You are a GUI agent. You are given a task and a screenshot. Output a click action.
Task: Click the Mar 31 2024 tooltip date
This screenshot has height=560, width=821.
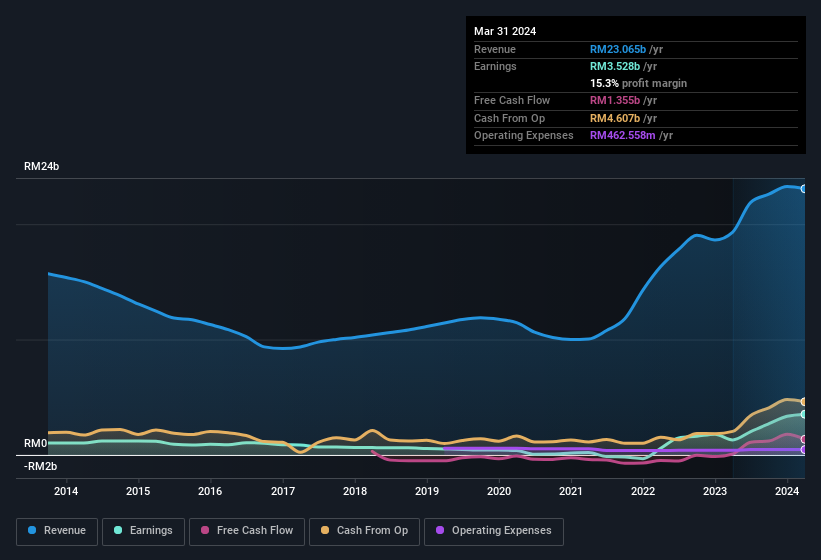pyautogui.click(x=505, y=31)
